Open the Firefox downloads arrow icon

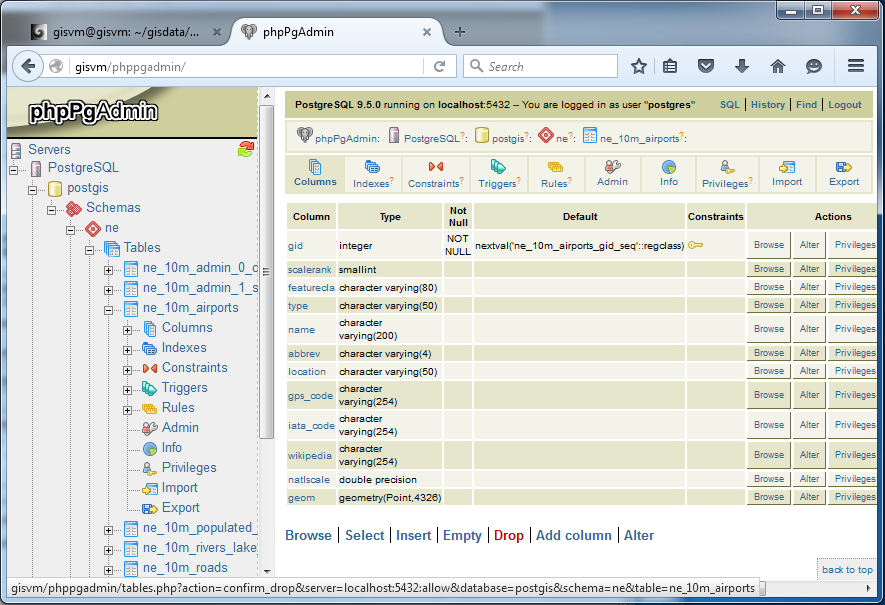tap(742, 66)
